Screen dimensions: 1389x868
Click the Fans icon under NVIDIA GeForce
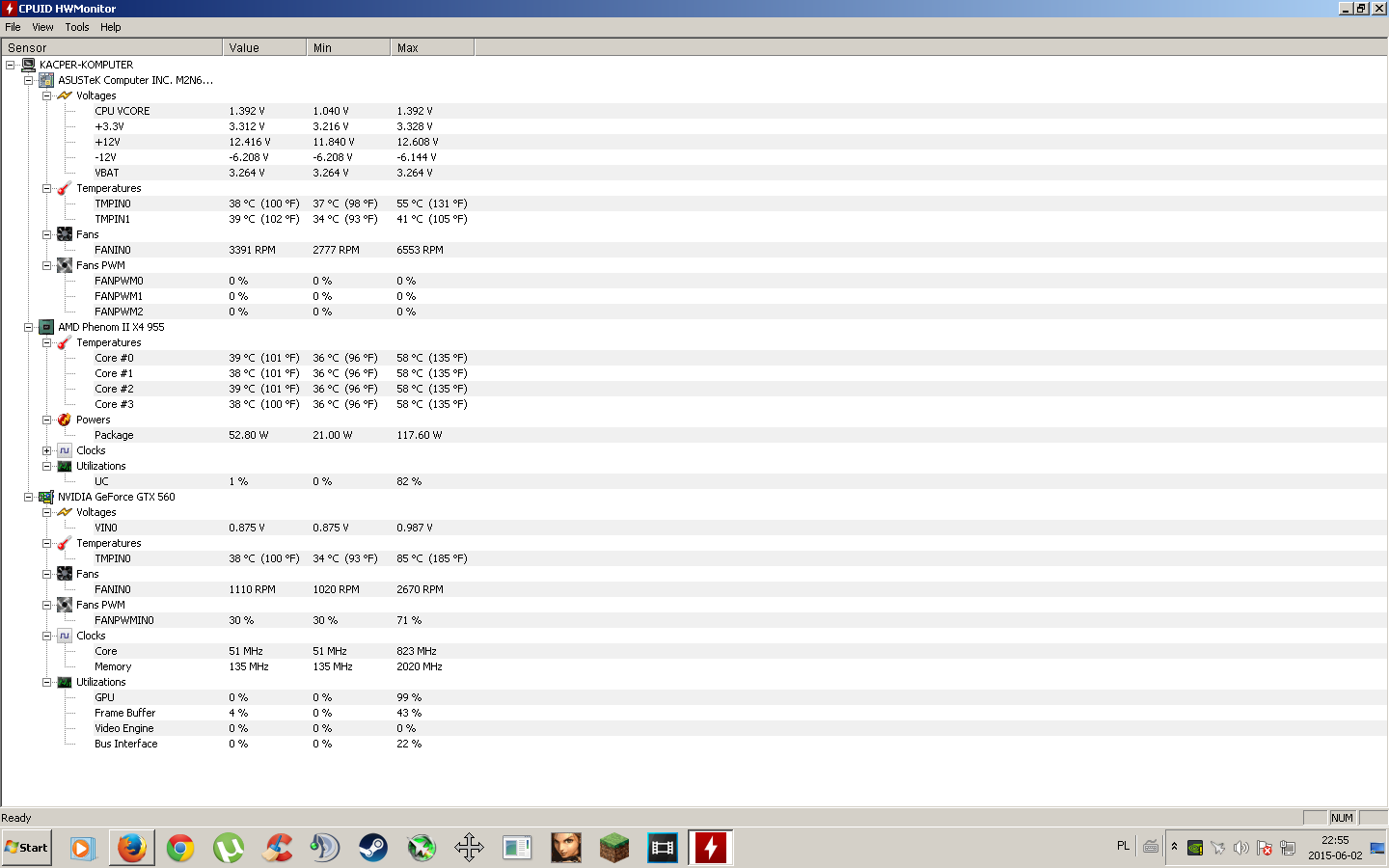65,574
